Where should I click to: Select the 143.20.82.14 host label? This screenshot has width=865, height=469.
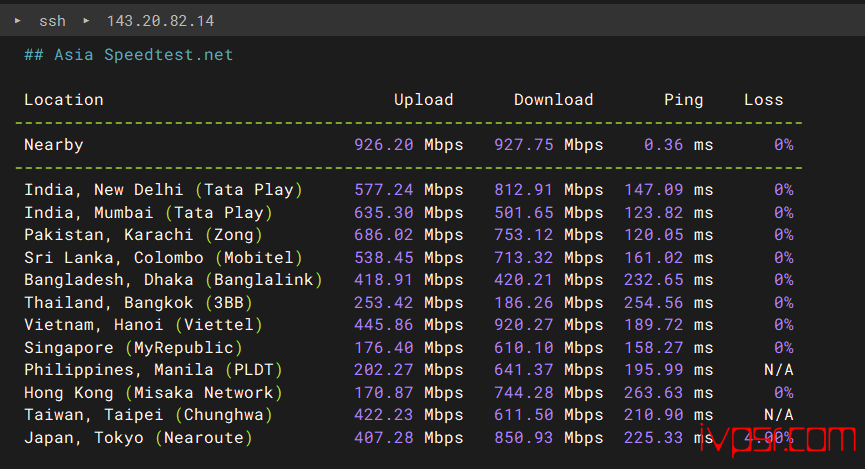(x=160, y=21)
